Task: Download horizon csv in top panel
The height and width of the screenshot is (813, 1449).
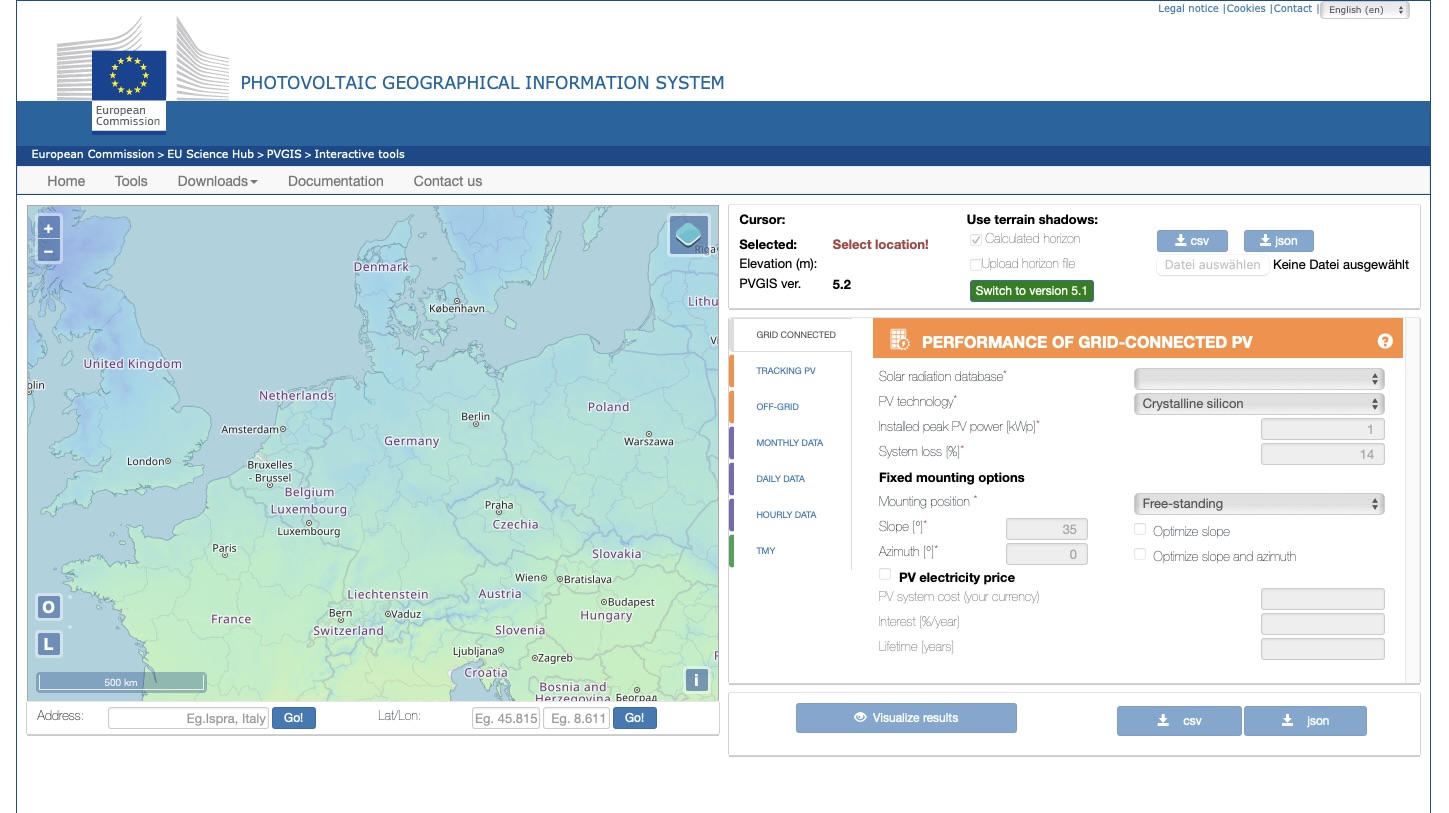Action: [1193, 241]
